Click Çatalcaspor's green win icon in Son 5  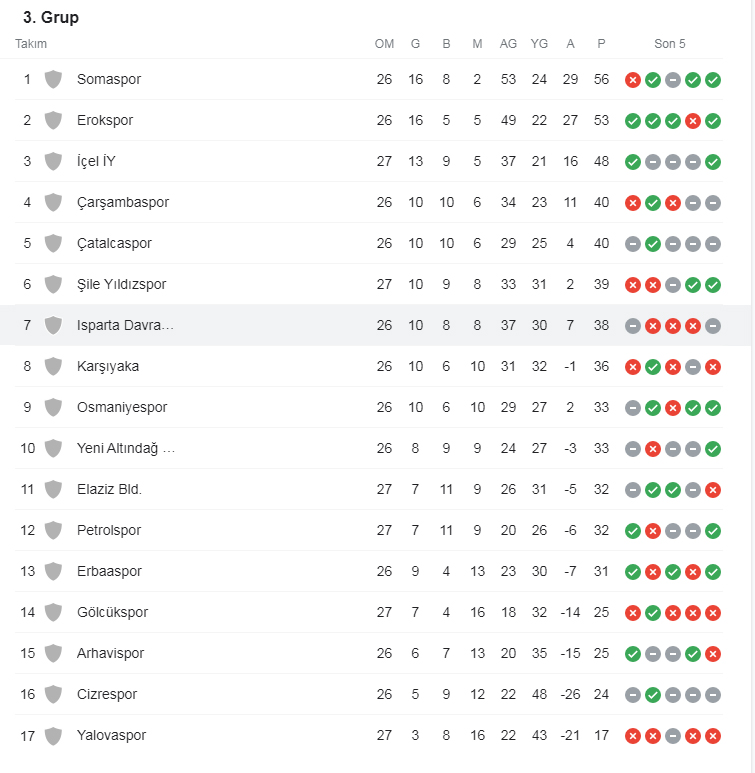653,244
